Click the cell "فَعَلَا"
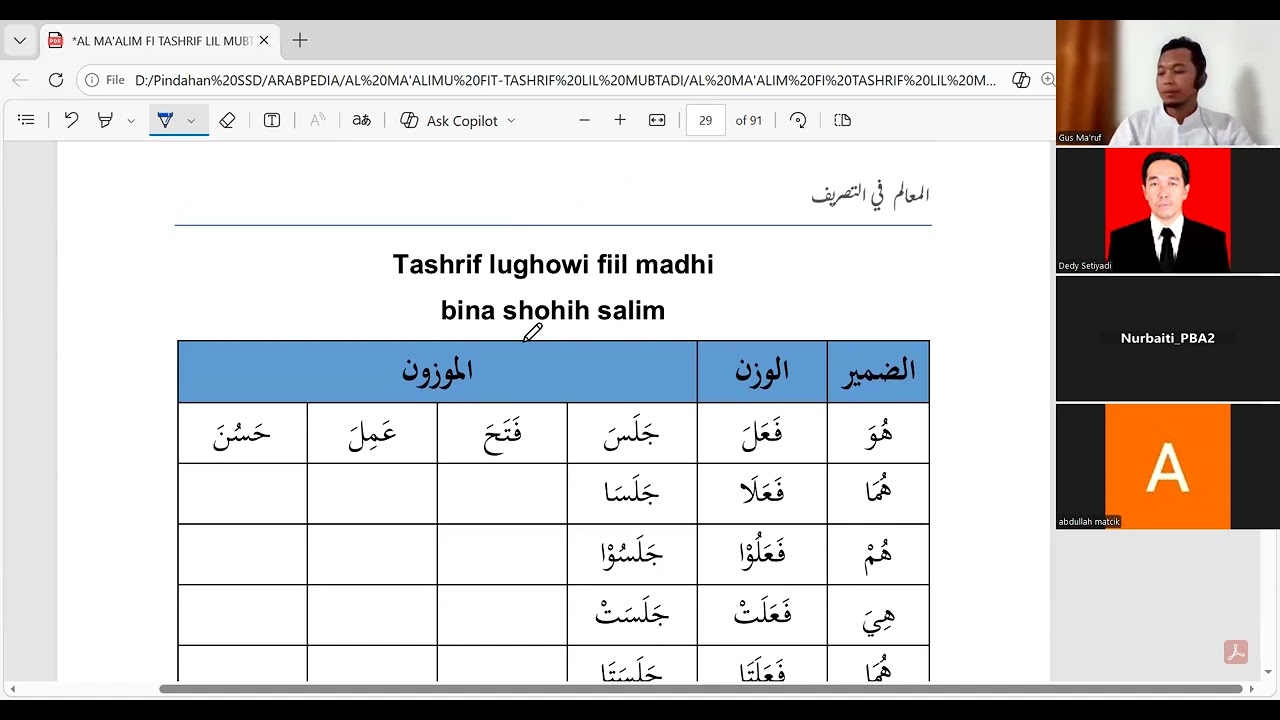The height and width of the screenshot is (720, 1280). click(762, 493)
